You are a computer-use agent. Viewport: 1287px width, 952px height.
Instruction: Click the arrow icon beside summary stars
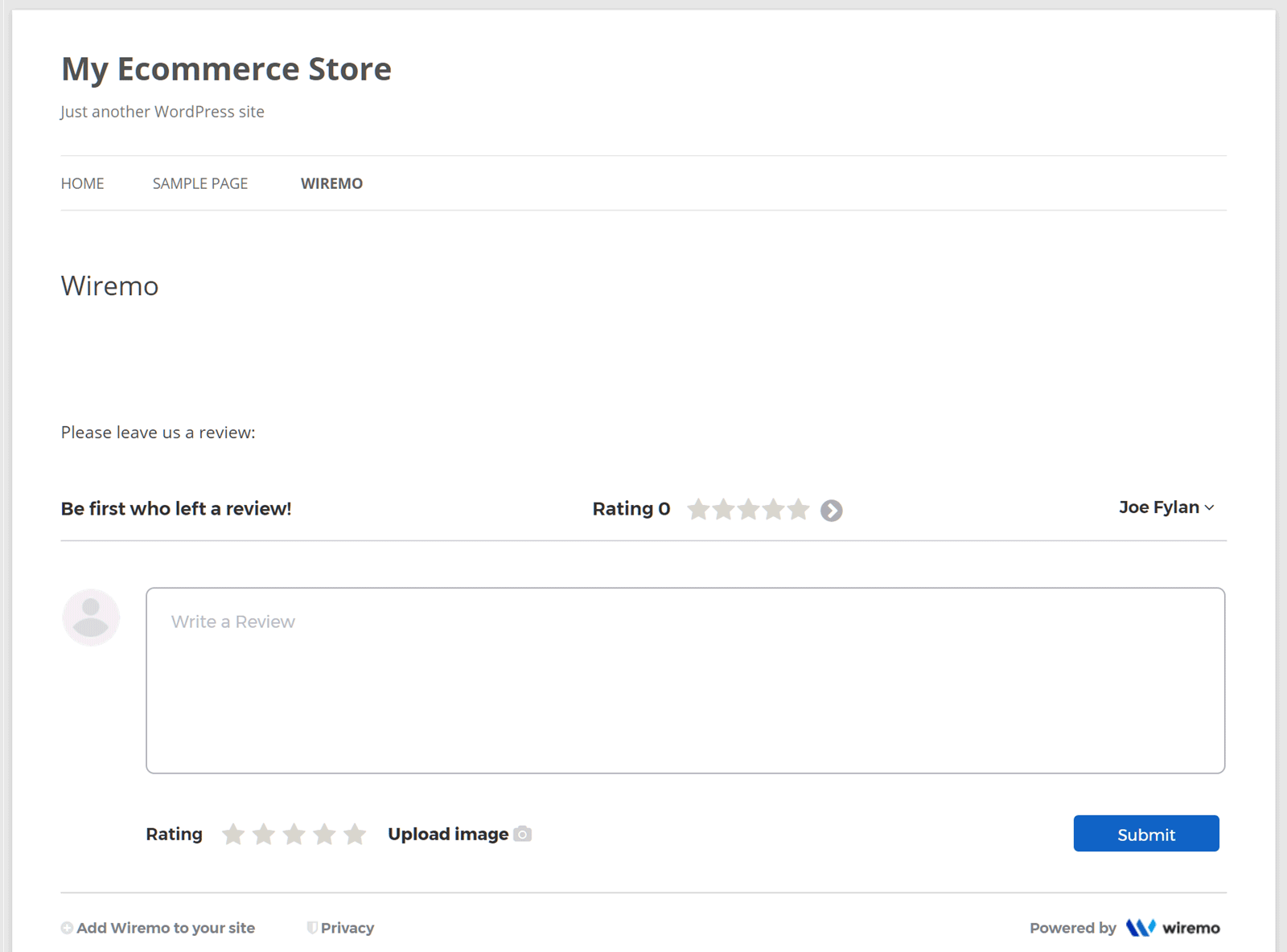point(831,511)
